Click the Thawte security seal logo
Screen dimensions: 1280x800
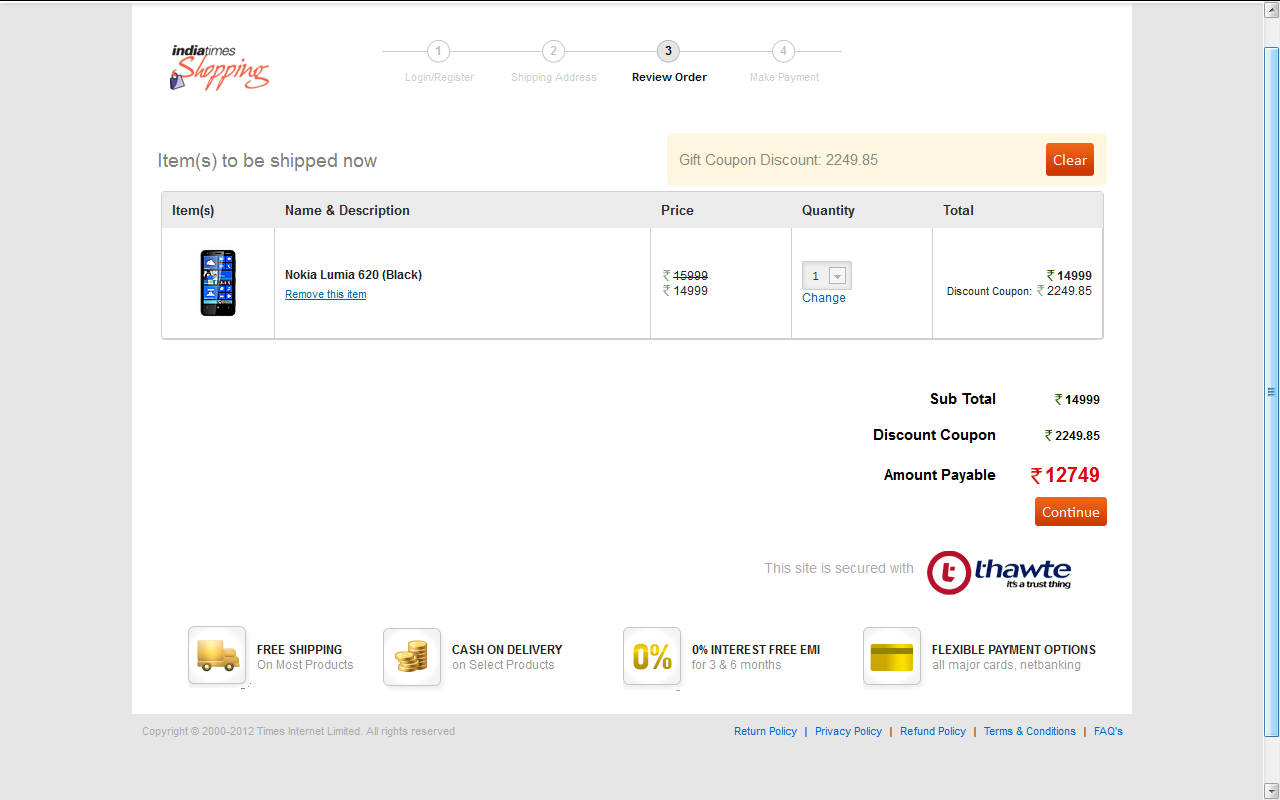pos(999,572)
